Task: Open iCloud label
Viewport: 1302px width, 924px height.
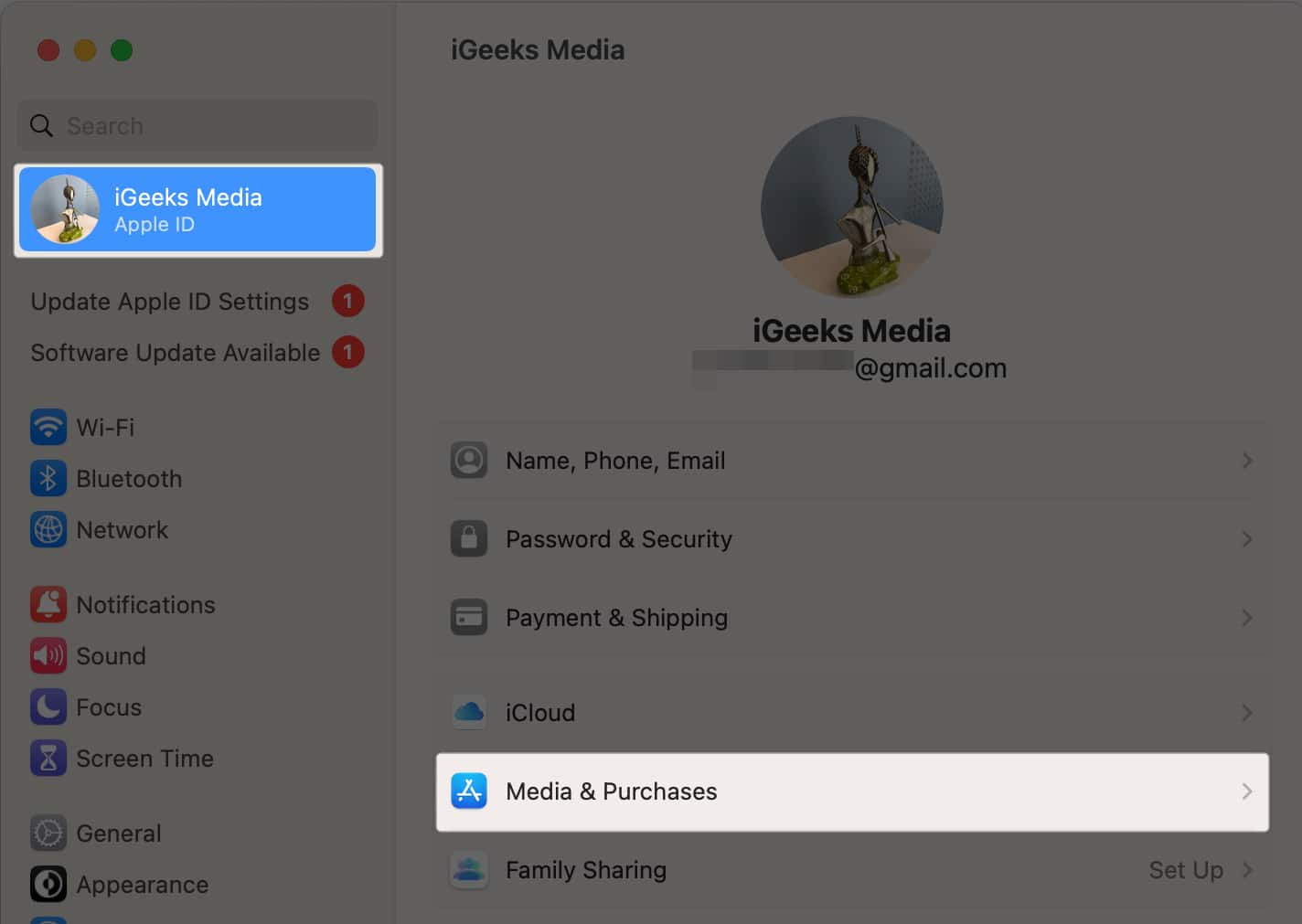Action: [x=540, y=712]
